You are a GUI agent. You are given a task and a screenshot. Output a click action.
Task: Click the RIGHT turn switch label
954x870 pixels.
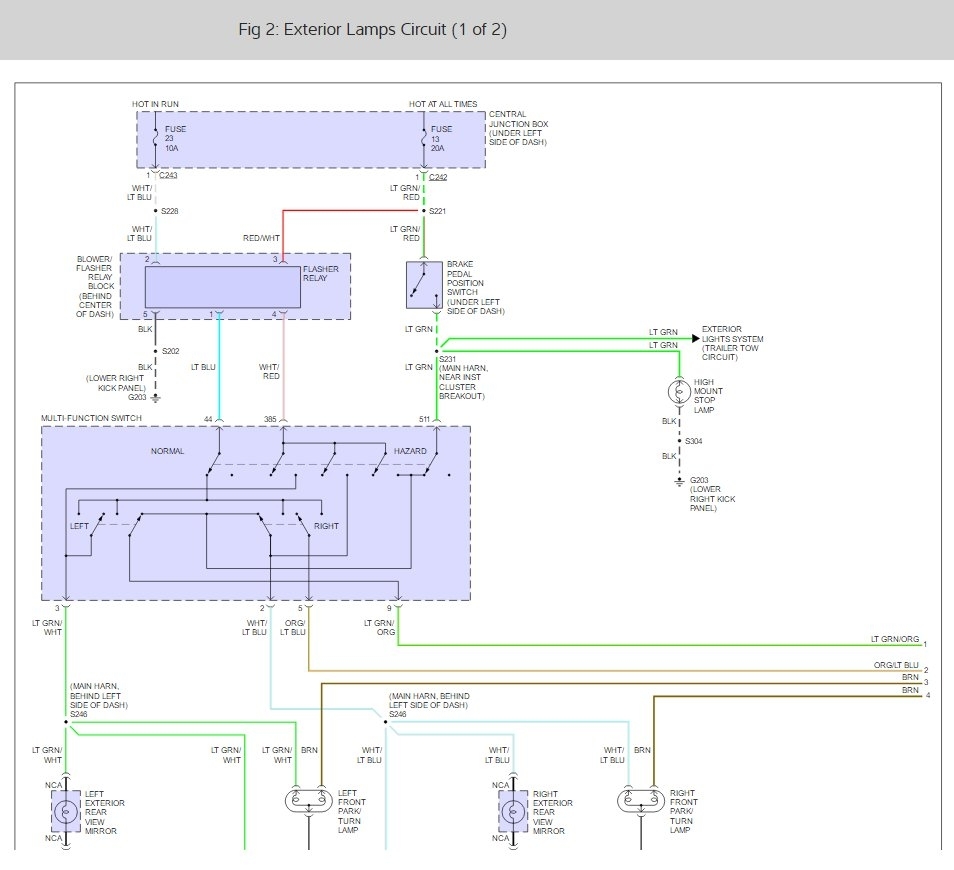coord(326,526)
